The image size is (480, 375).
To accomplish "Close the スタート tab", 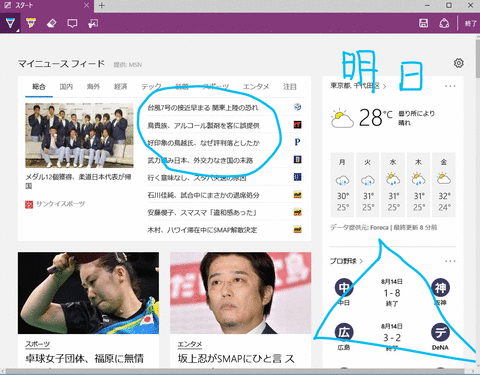I will tap(86, 5).
